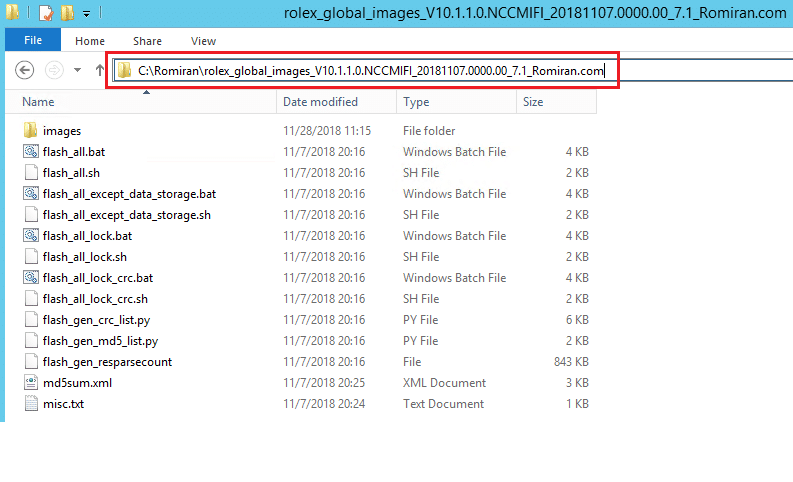Click the flash_all_except_data_storage.sh file name

pyautogui.click(x=127, y=215)
